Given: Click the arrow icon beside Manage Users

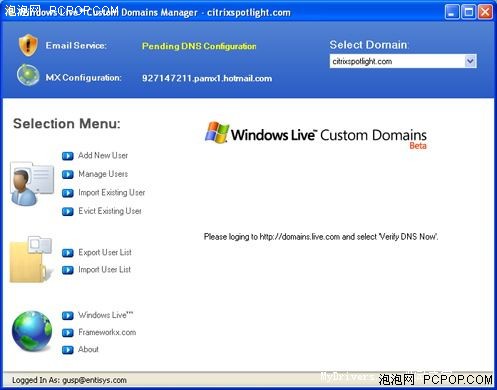Looking at the screenshot, I should pos(68,174).
